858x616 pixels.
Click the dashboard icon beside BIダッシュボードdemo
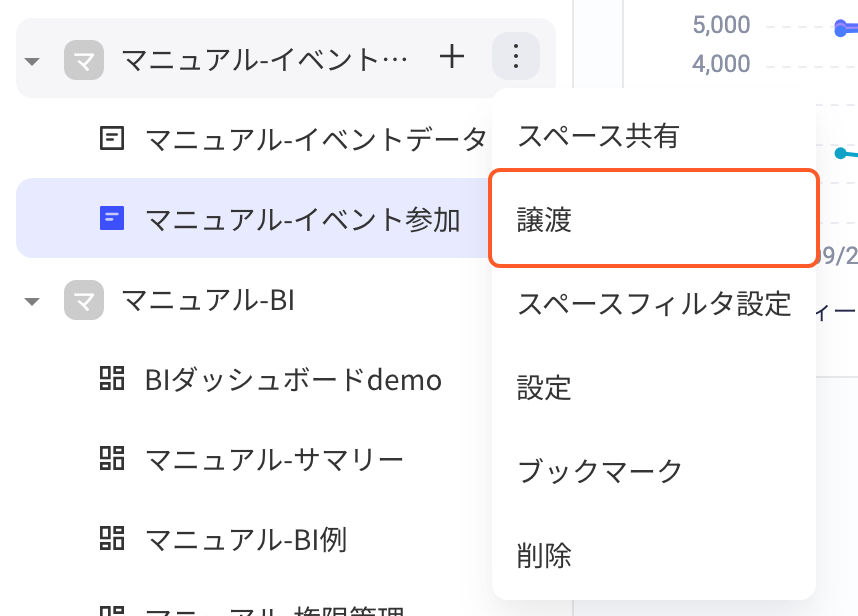pyautogui.click(x=112, y=378)
